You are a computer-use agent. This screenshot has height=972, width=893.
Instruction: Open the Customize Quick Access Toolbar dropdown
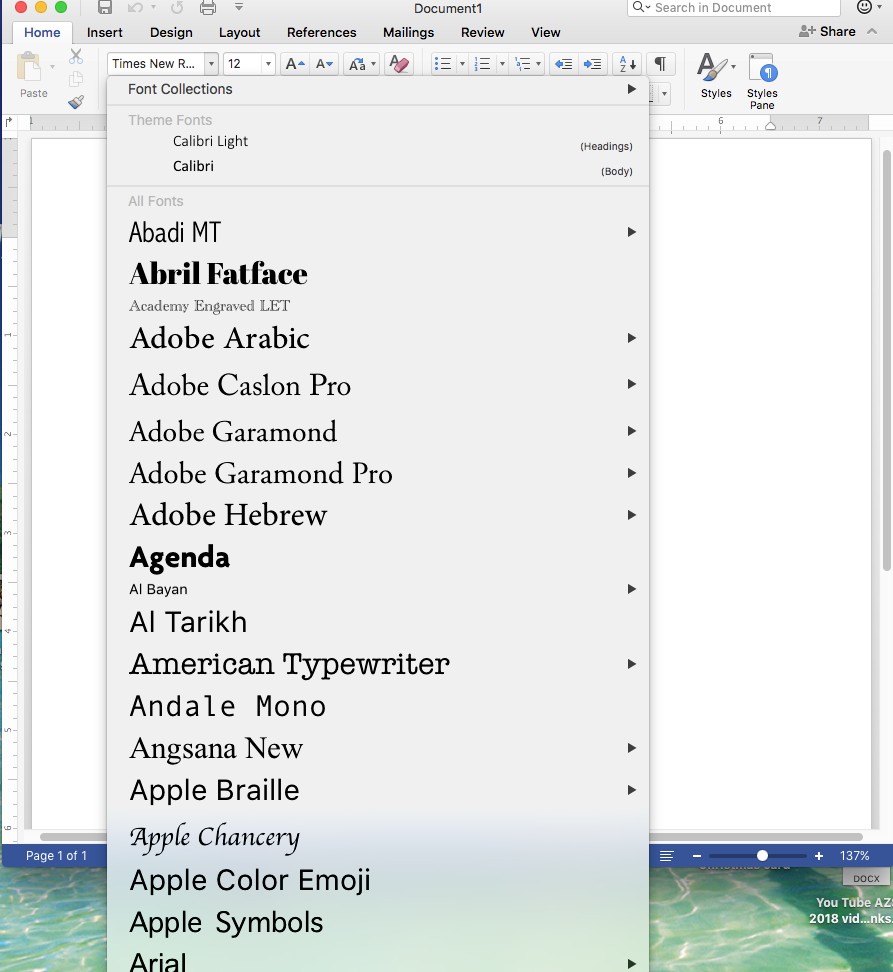[x=239, y=7]
